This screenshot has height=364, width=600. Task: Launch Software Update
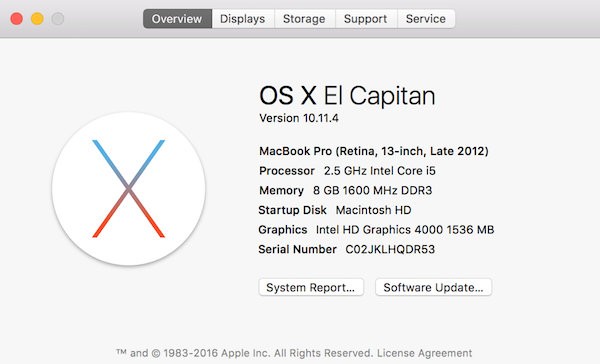[433, 287]
